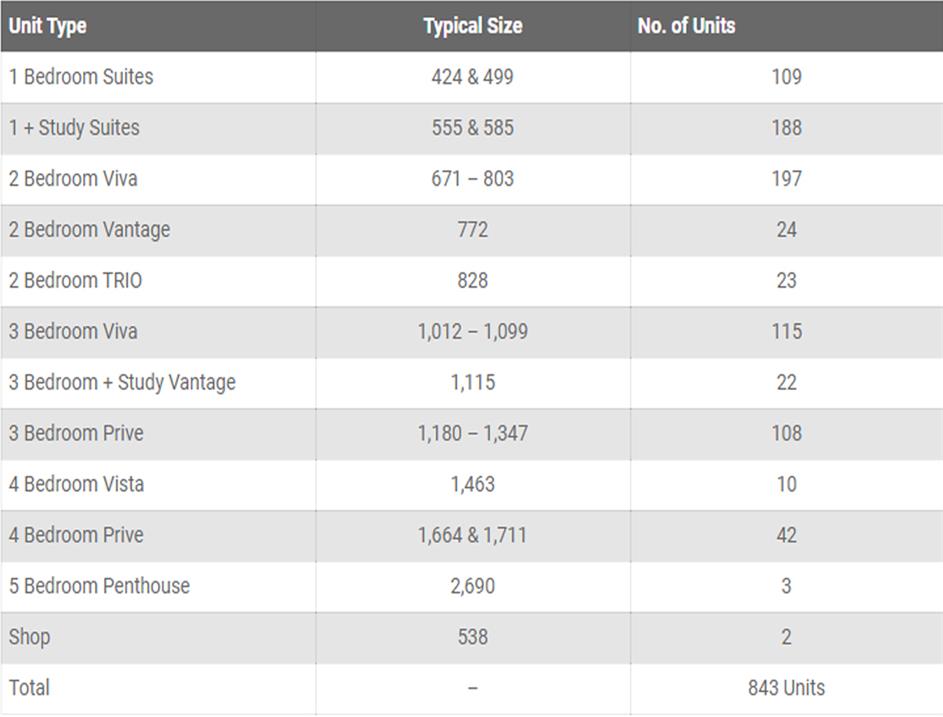This screenshot has height=717, width=943.
Task: Click the 2,690 penthouse size value
Action: pyautogui.click(x=473, y=586)
